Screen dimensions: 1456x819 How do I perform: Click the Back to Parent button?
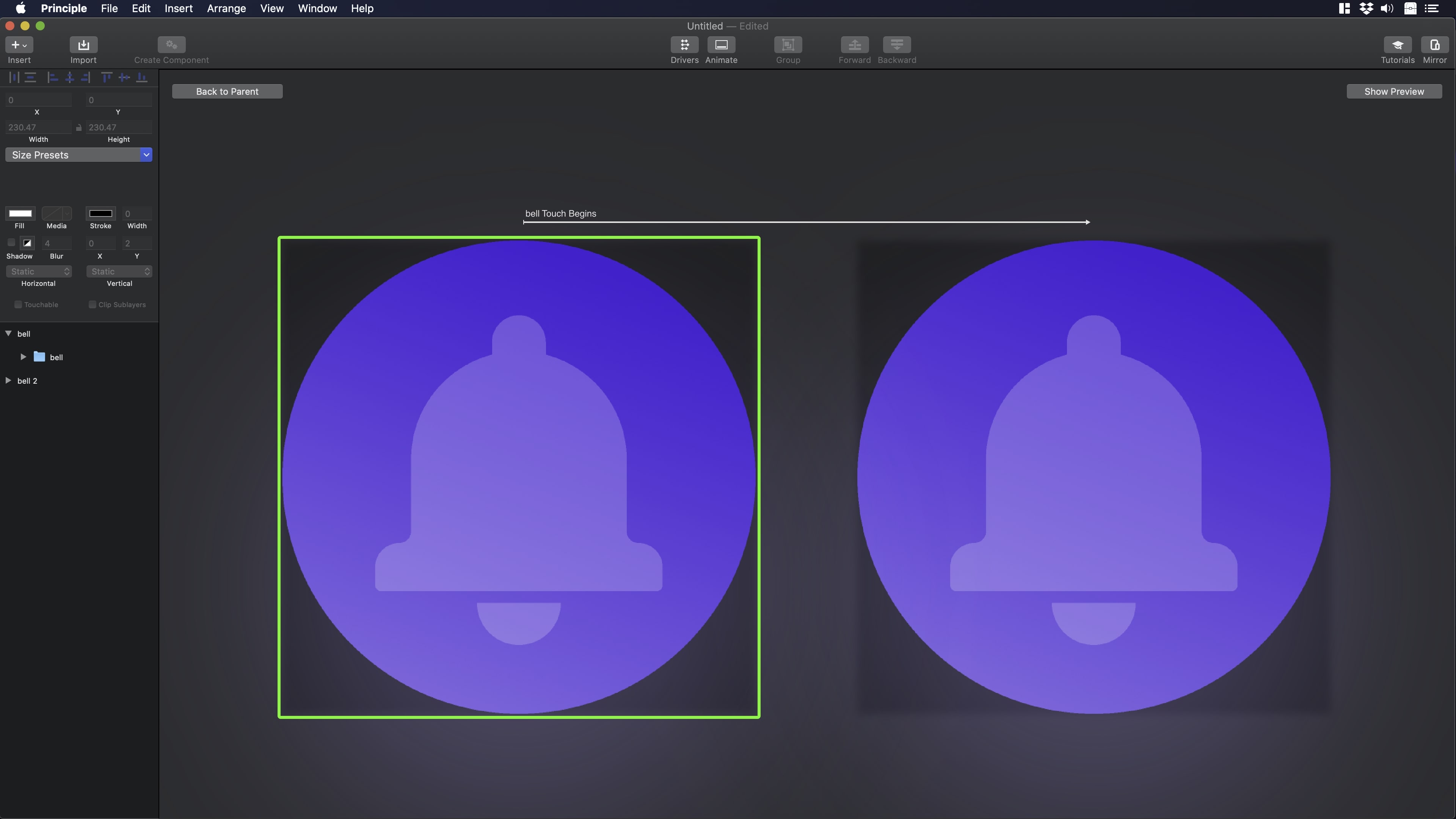pos(227,91)
